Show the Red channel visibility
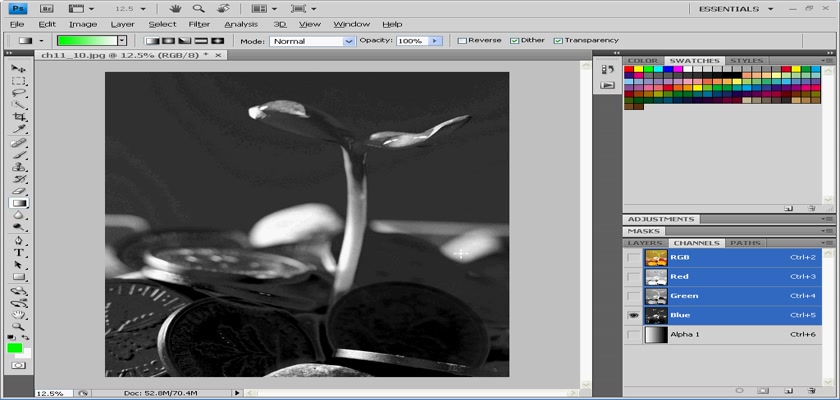The width and height of the screenshot is (840, 400). click(x=634, y=277)
